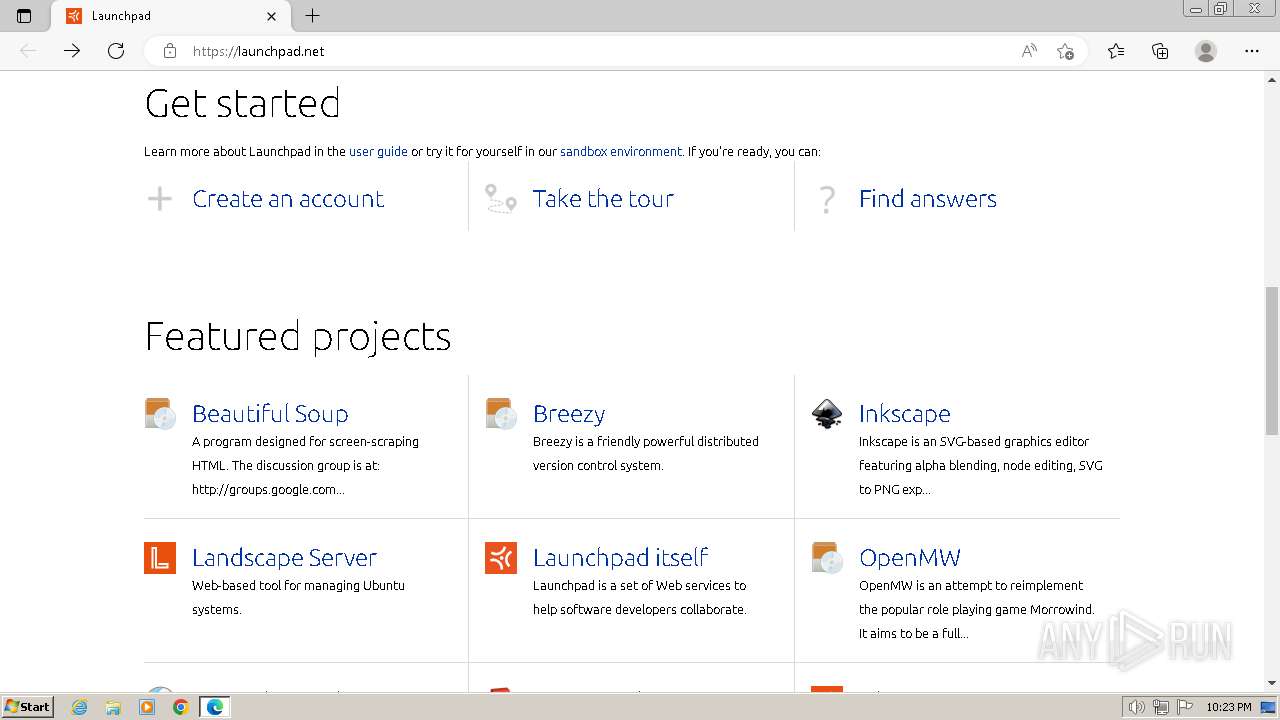Click the Beautiful Soup project icon
1280x720 pixels.
(160, 414)
